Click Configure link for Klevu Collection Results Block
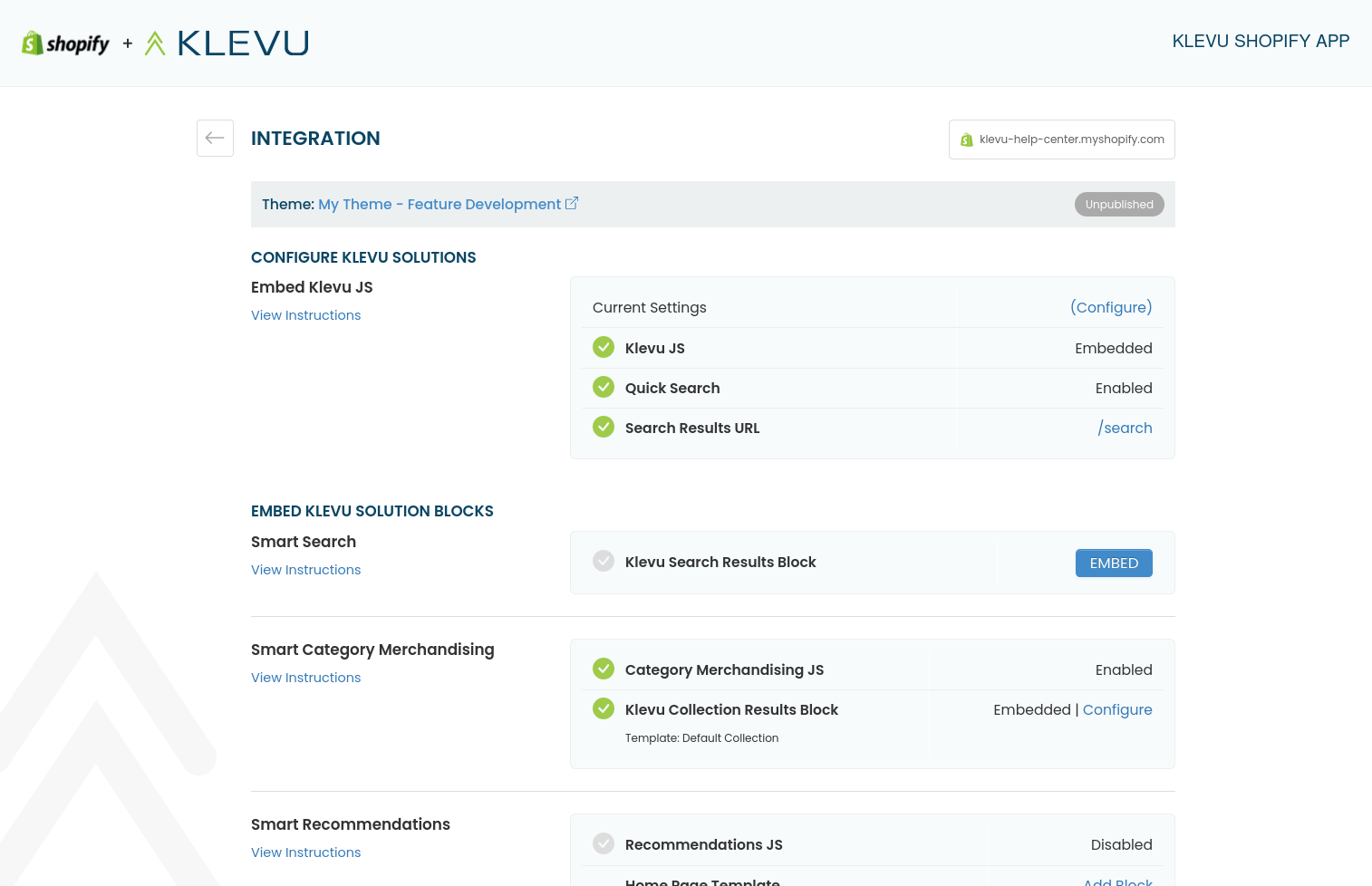 point(1117,709)
